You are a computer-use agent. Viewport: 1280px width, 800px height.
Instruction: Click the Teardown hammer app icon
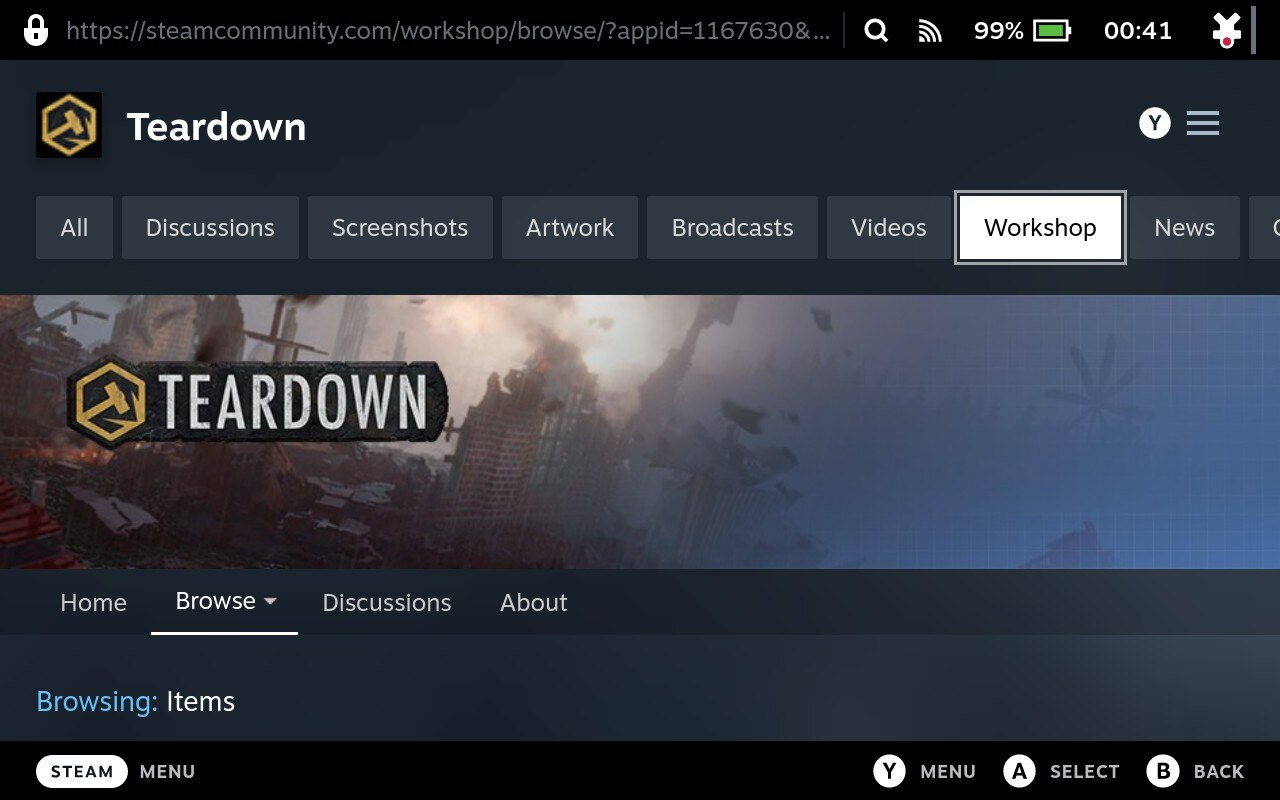[69, 125]
